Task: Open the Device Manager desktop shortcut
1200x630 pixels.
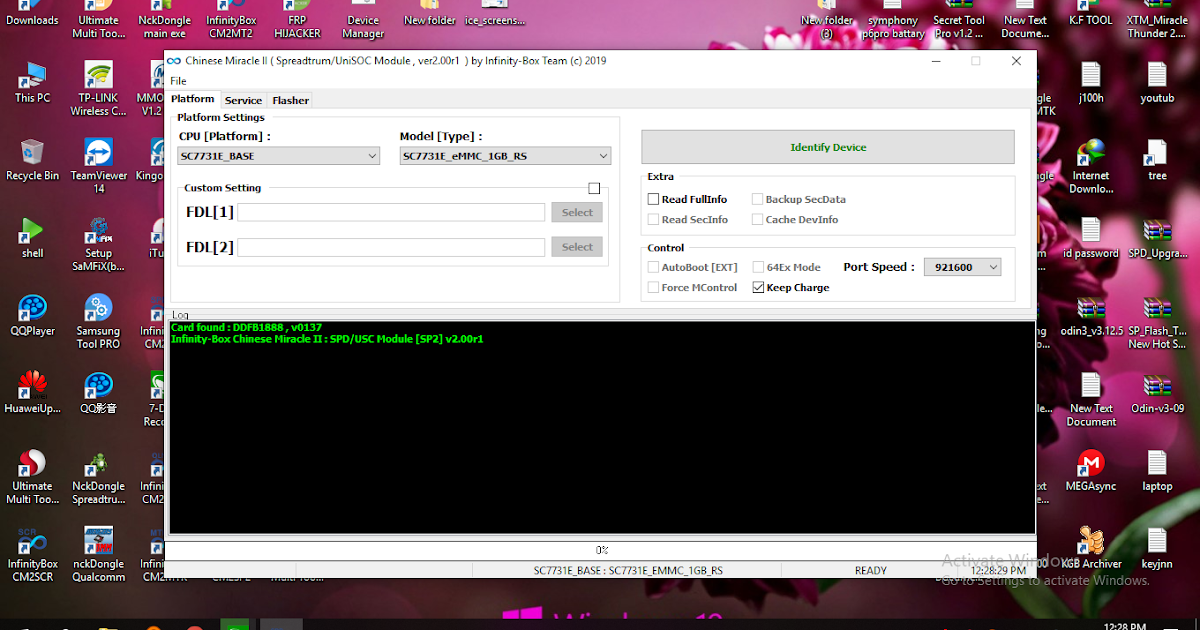Action: point(363,20)
